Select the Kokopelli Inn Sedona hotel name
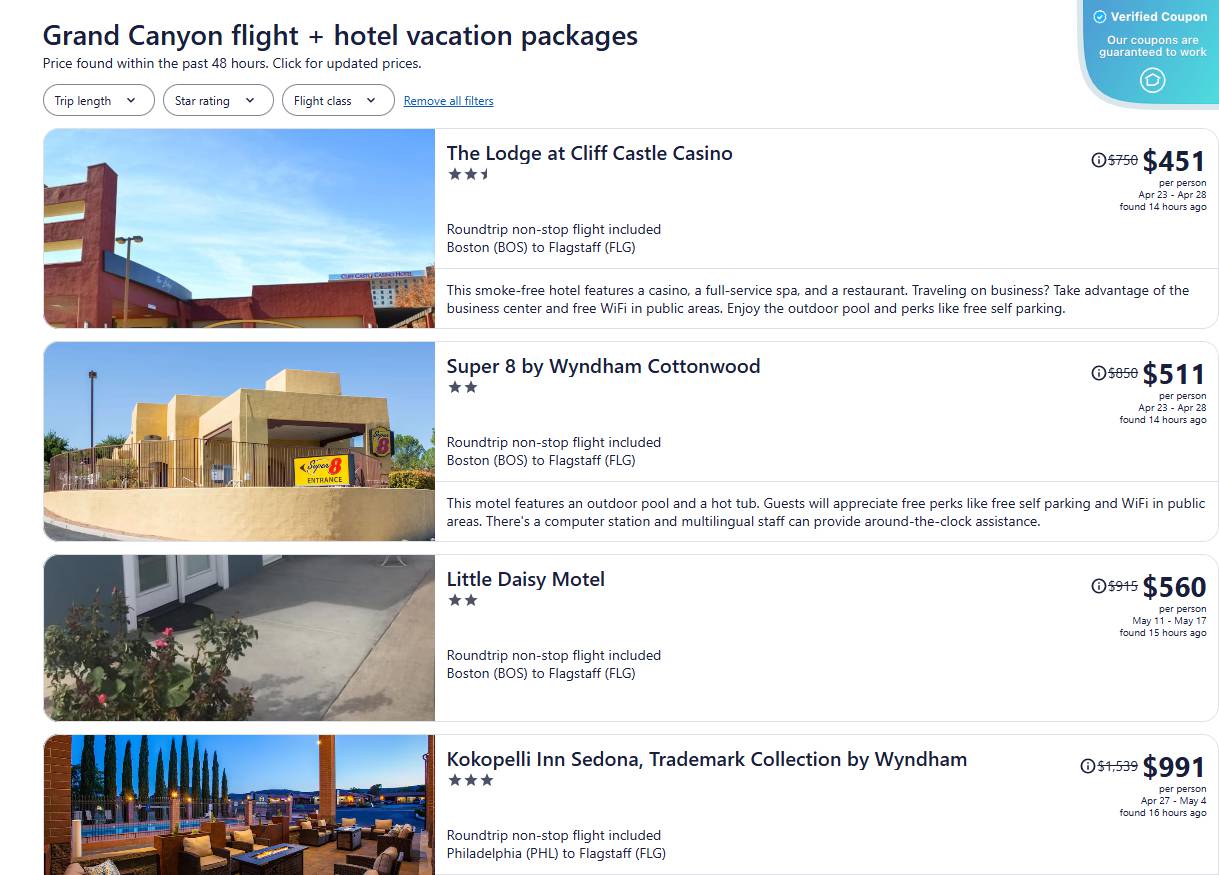The height and width of the screenshot is (875, 1219). pos(706,759)
